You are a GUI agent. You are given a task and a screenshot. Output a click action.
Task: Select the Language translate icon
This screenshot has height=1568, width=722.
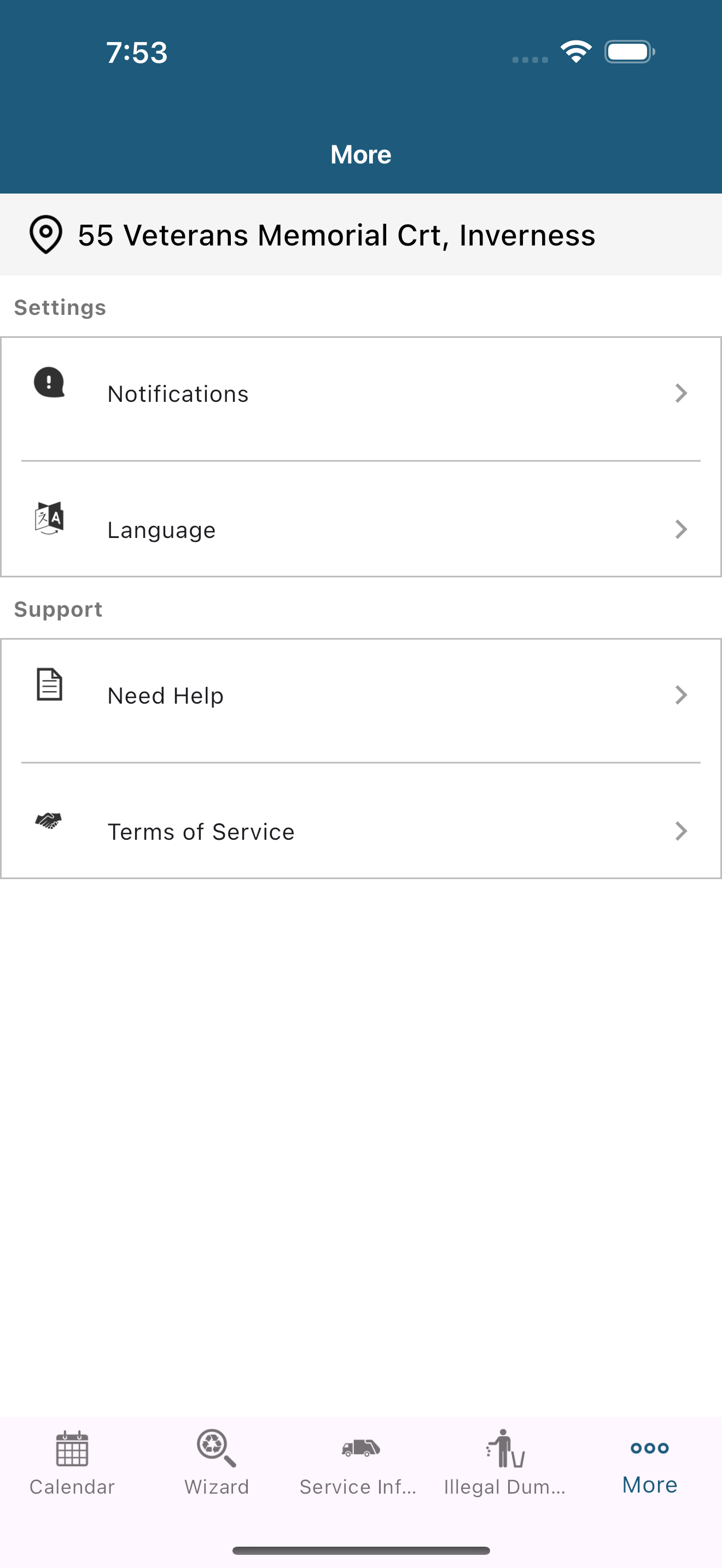coord(49,518)
